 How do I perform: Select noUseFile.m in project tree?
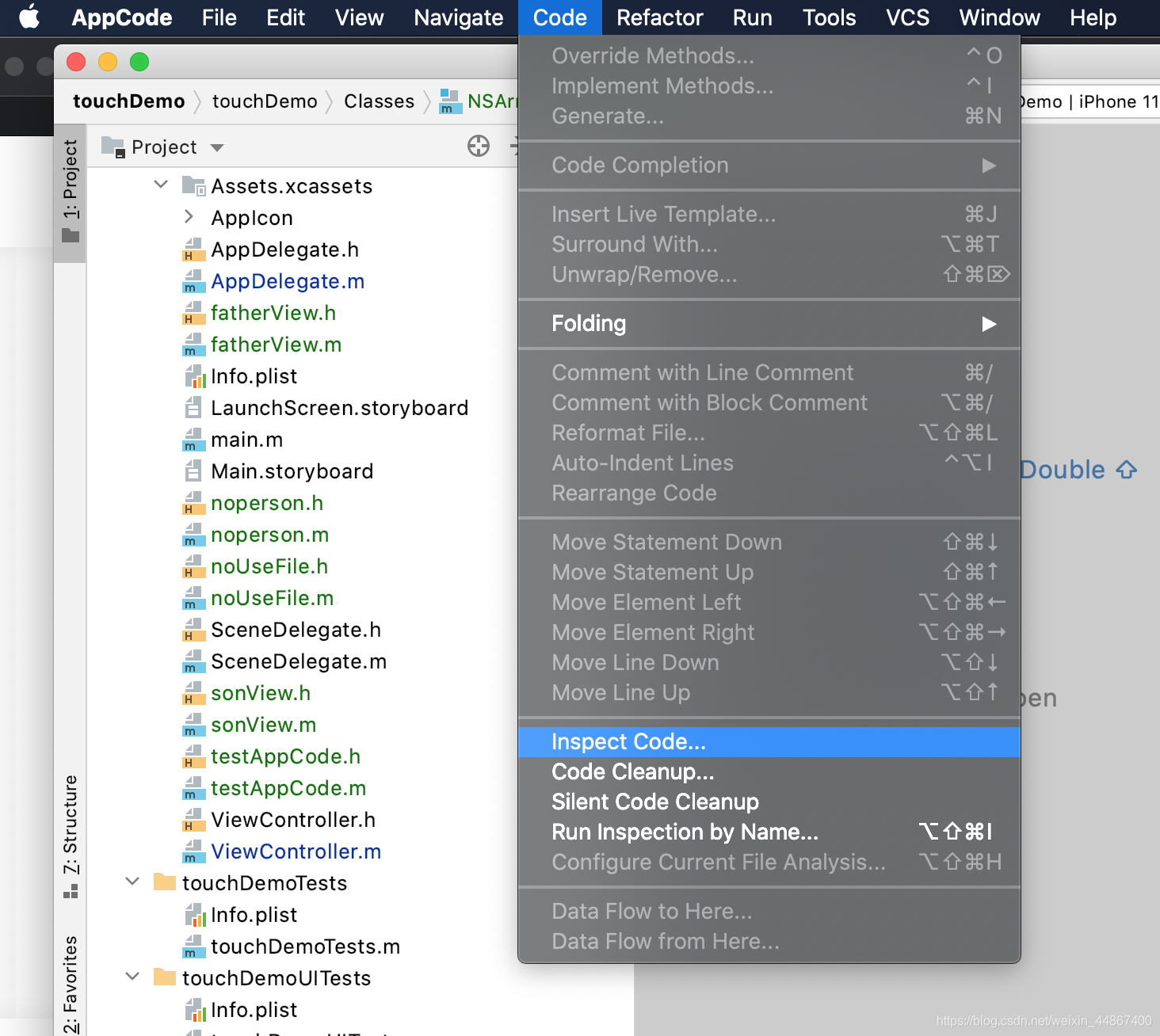click(x=272, y=598)
